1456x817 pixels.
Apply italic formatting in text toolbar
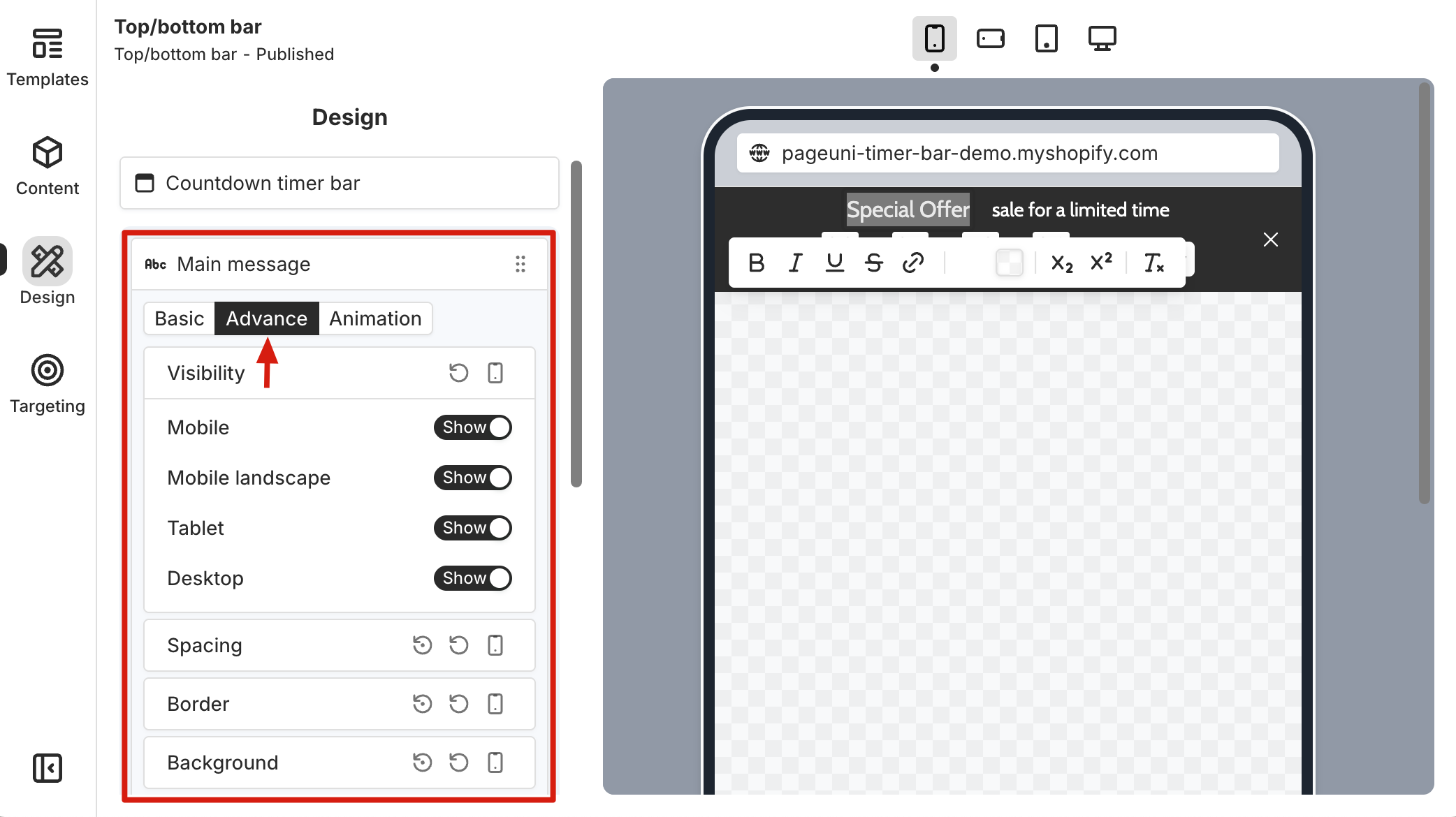tap(795, 263)
